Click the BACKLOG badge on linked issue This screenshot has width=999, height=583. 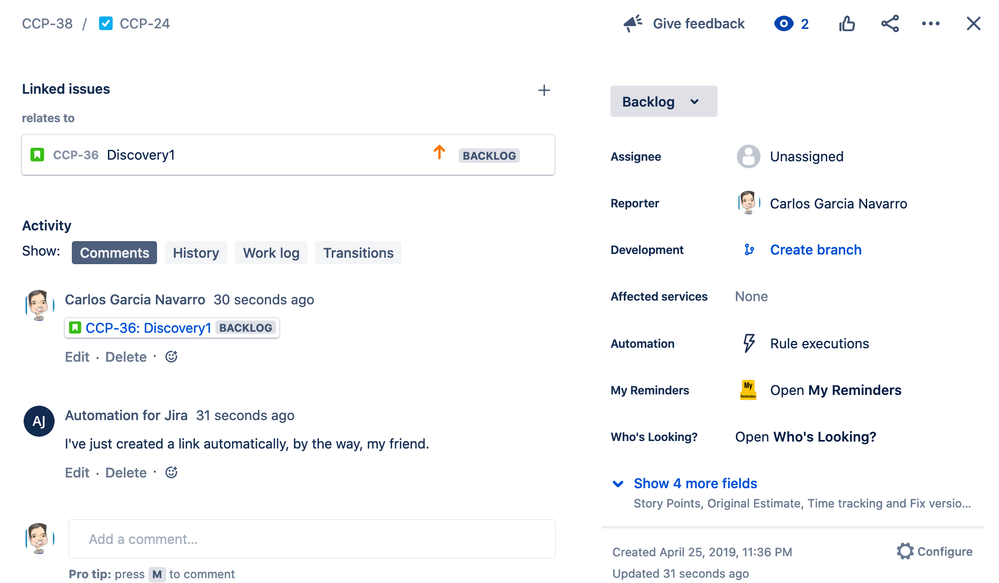click(489, 155)
